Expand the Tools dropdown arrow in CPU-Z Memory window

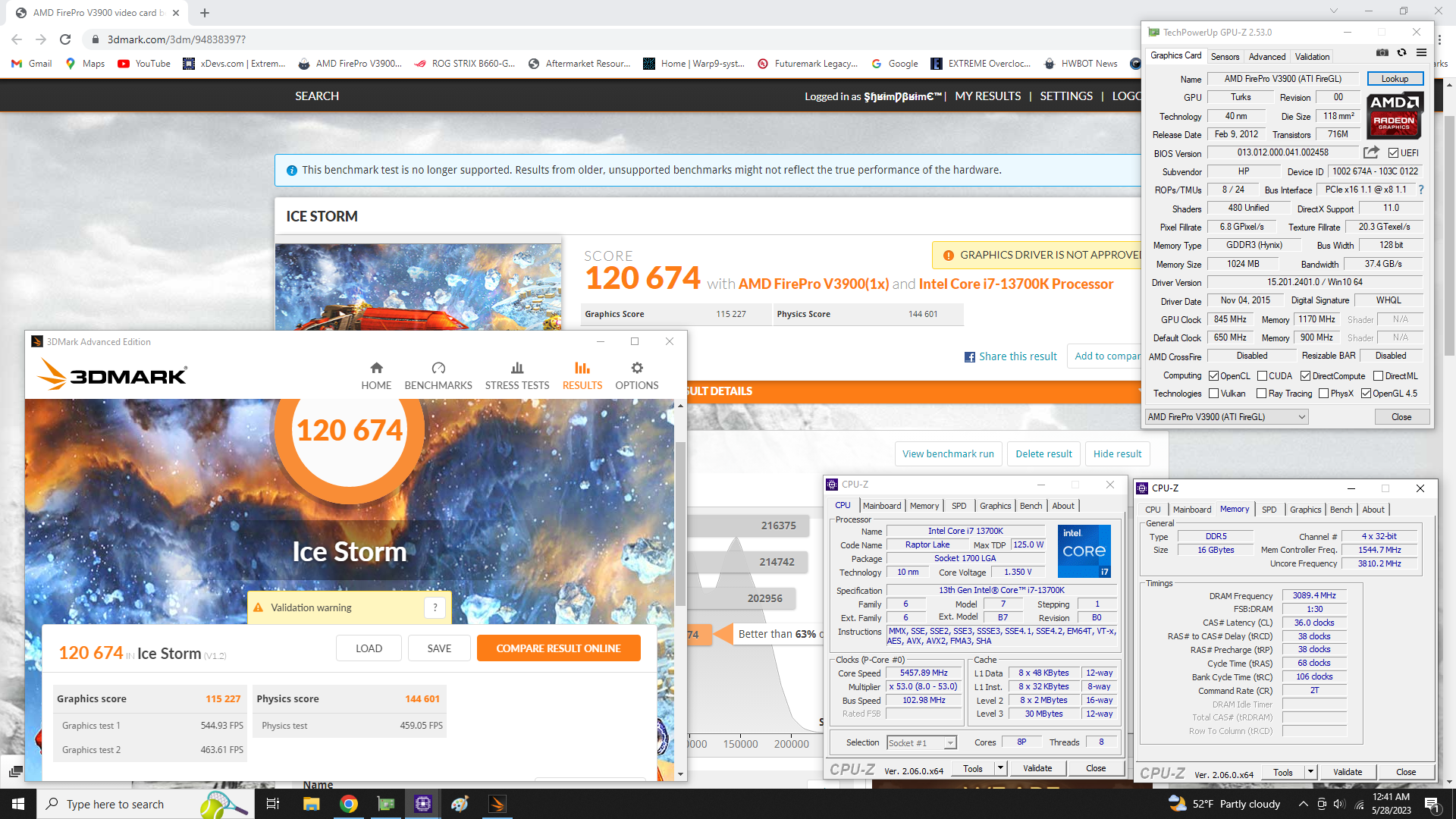pyautogui.click(x=1310, y=772)
